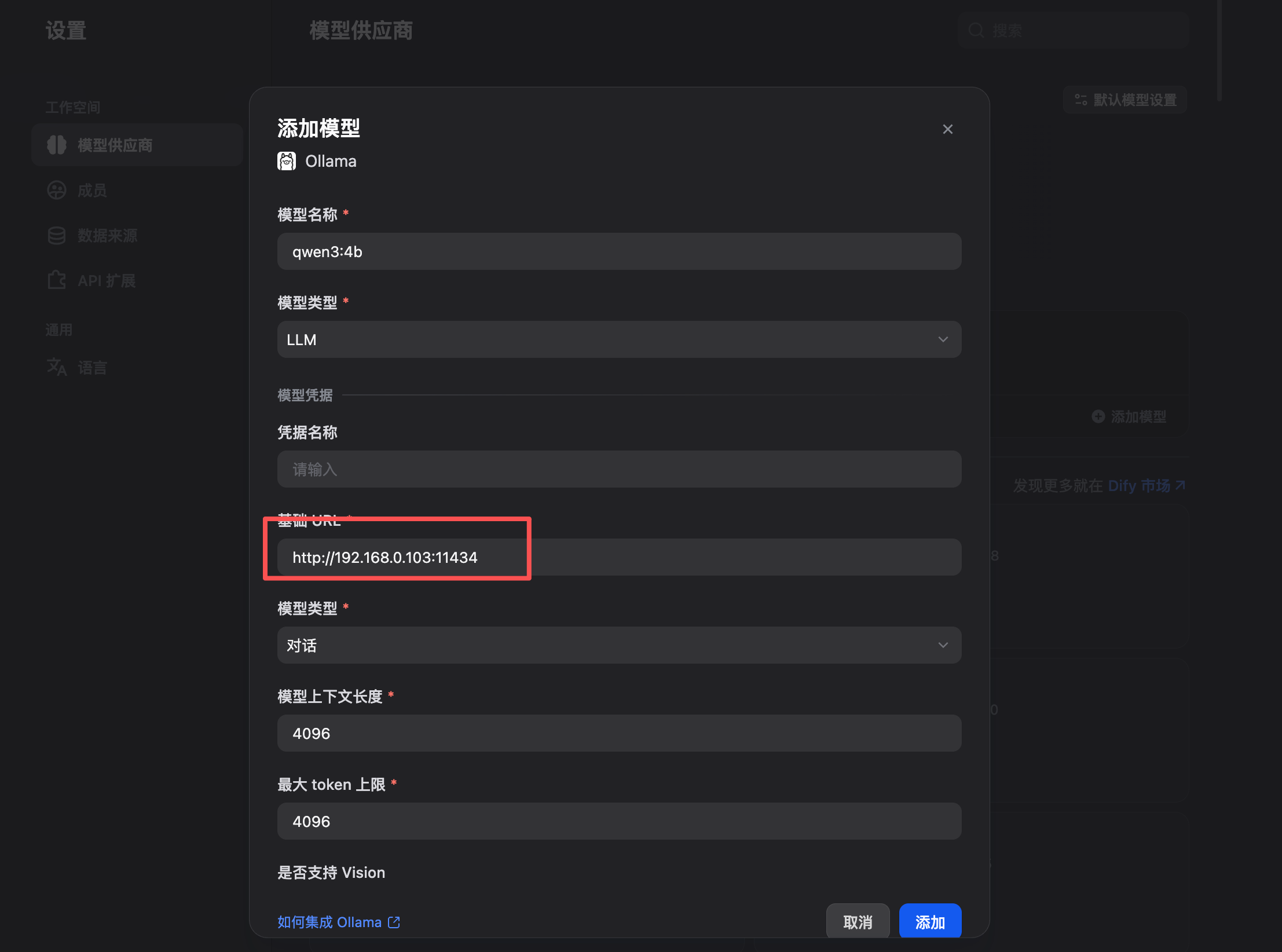Close the 添加模型 dialog with X

tap(947, 129)
